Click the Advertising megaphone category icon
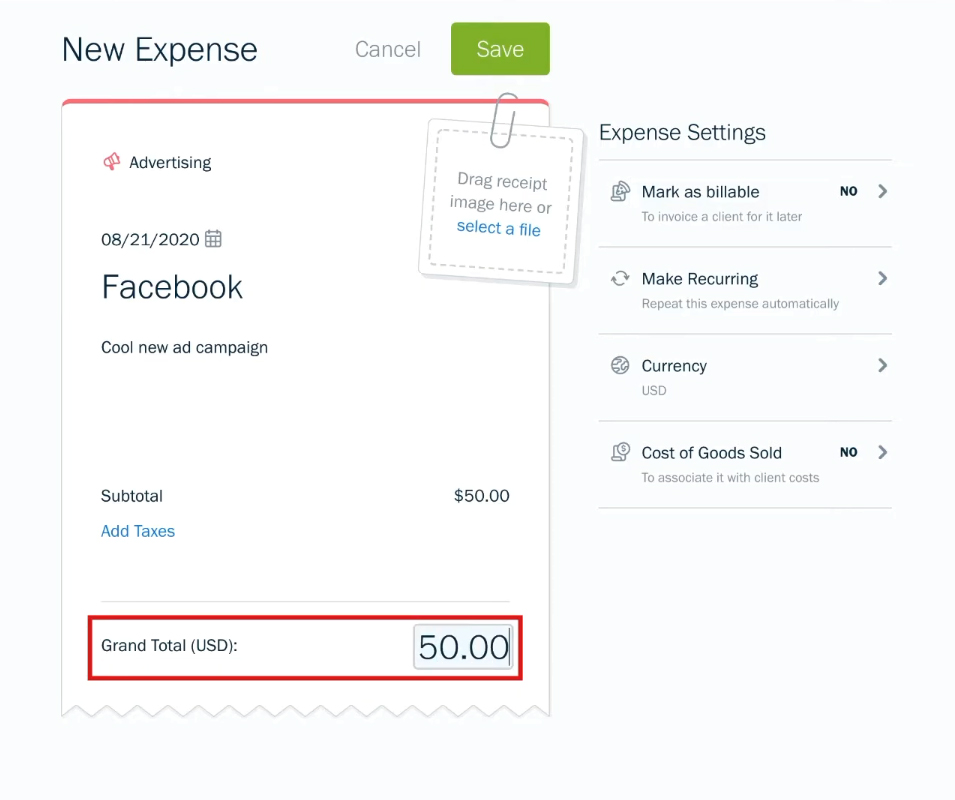This screenshot has height=800, width=955. point(111,162)
